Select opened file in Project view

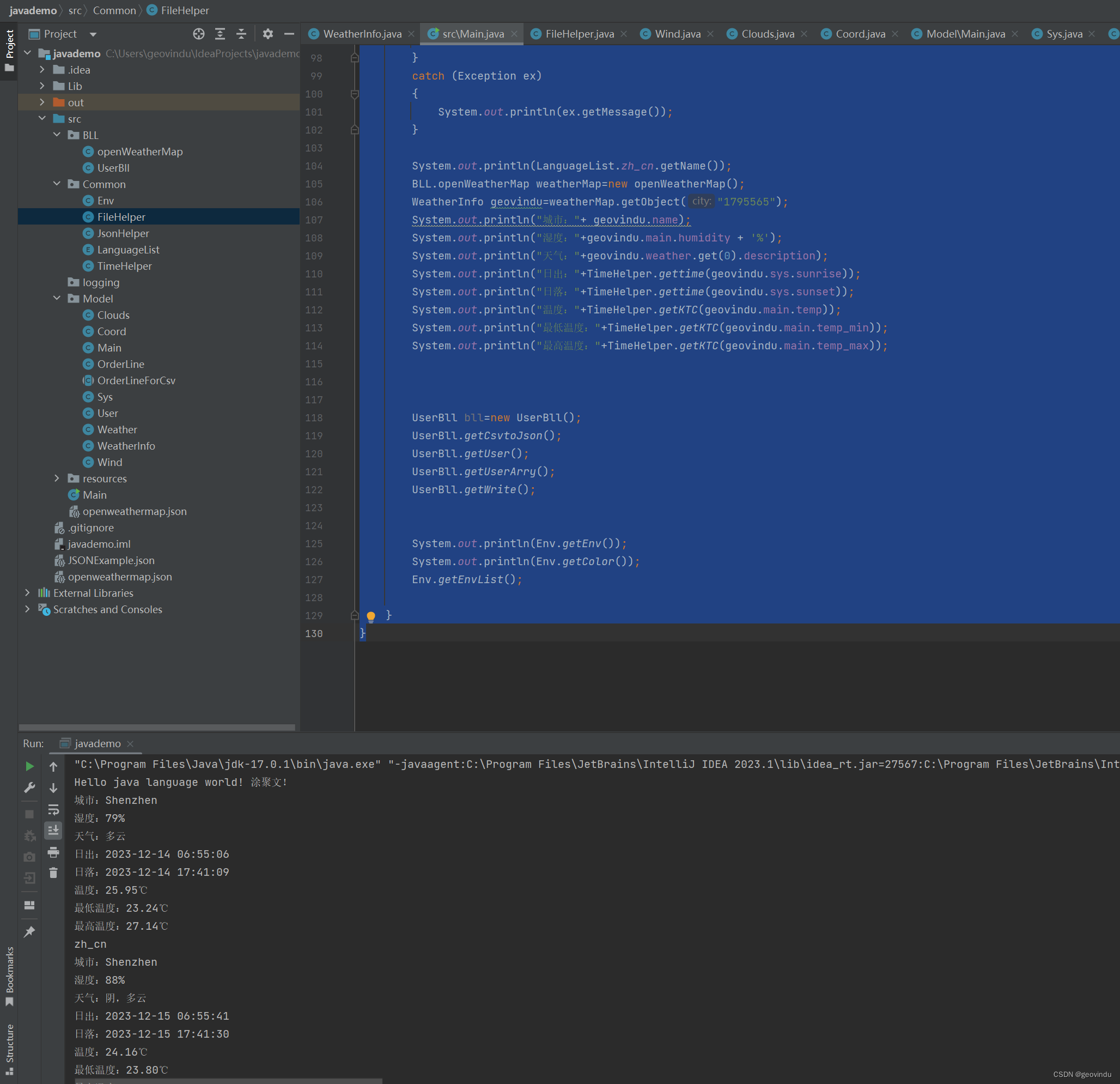[x=199, y=34]
